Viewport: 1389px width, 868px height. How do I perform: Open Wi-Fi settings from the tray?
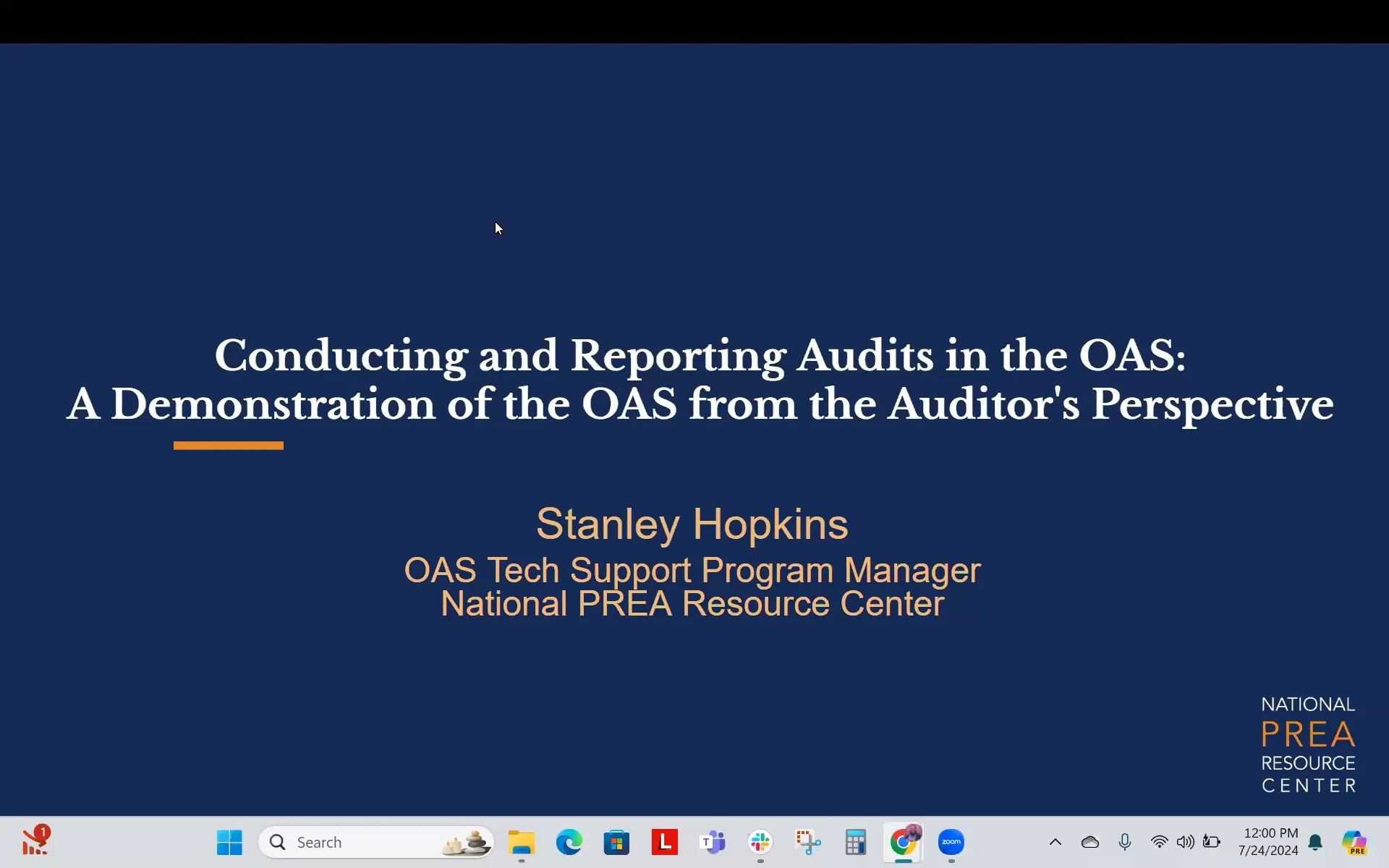(1160, 841)
